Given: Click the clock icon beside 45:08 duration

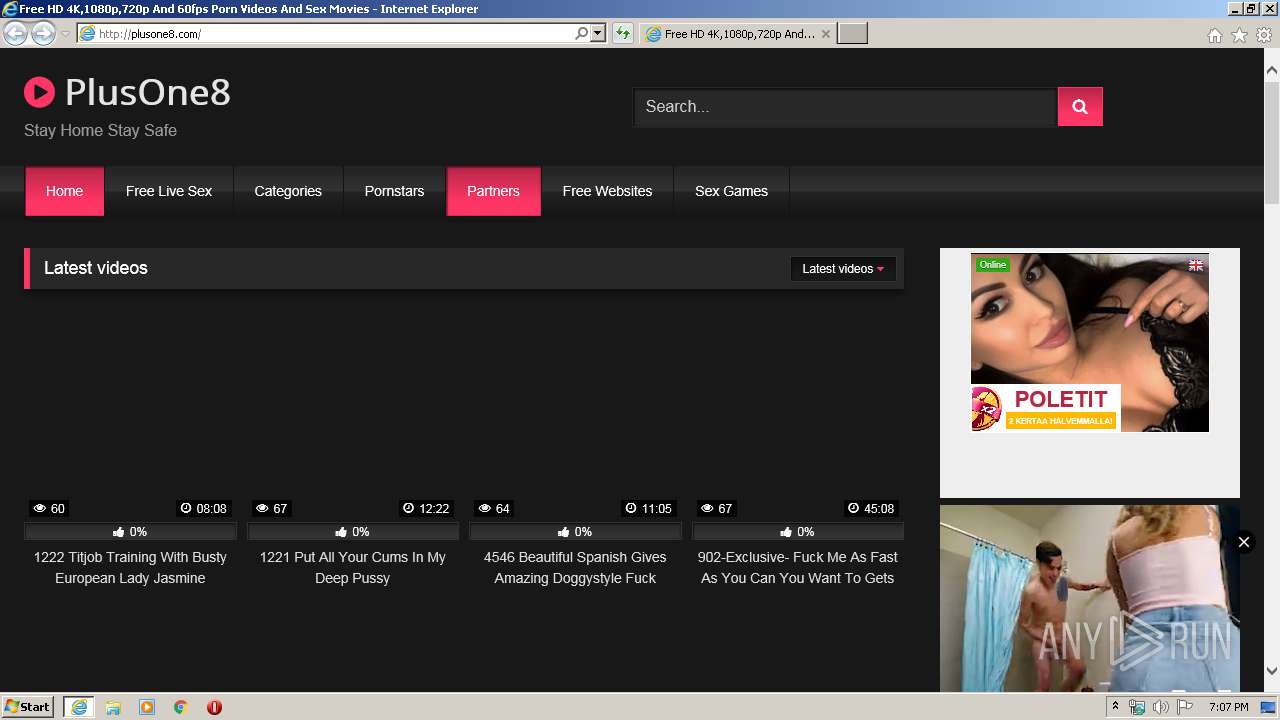Looking at the screenshot, I should [x=853, y=508].
